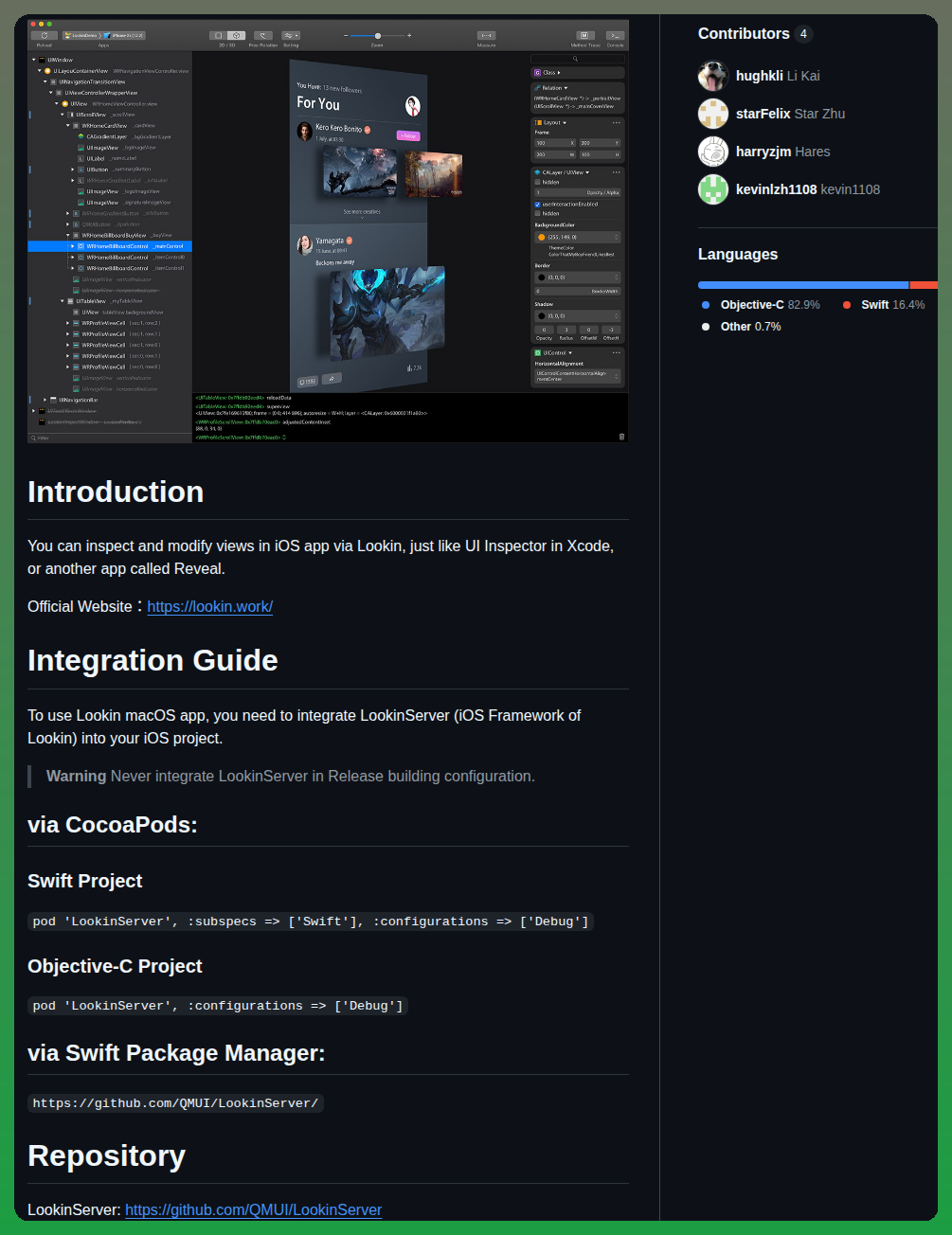Image resolution: width=952 pixels, height=1235 pixels.
Task: Collapse the UITableView _myTableView node
Action: (63, 301)
